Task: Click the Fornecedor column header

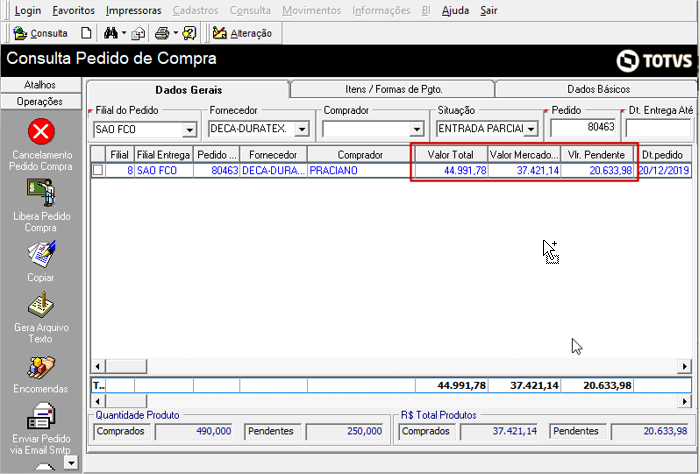Action: coord(273,155)
